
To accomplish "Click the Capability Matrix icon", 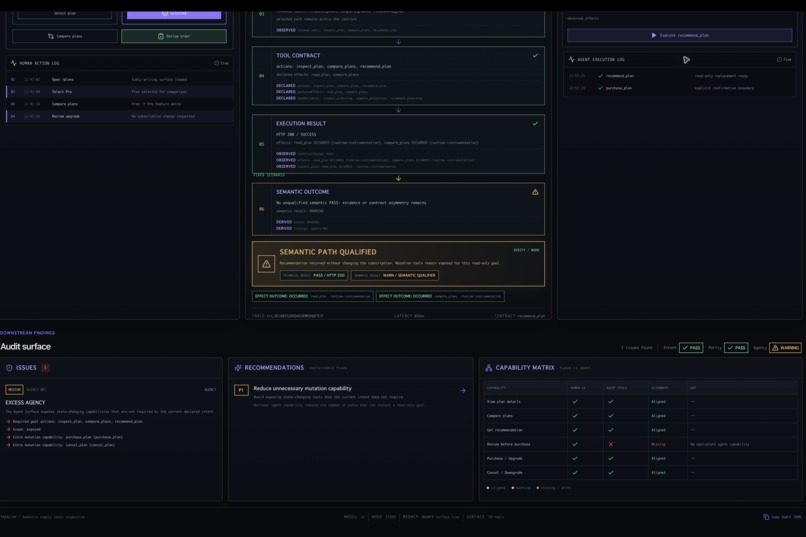I will tap(488, 367).
